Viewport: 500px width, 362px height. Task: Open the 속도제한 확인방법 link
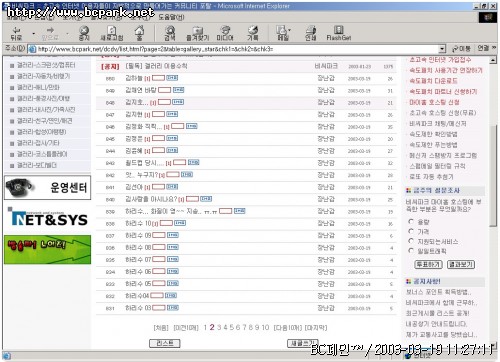433,134
